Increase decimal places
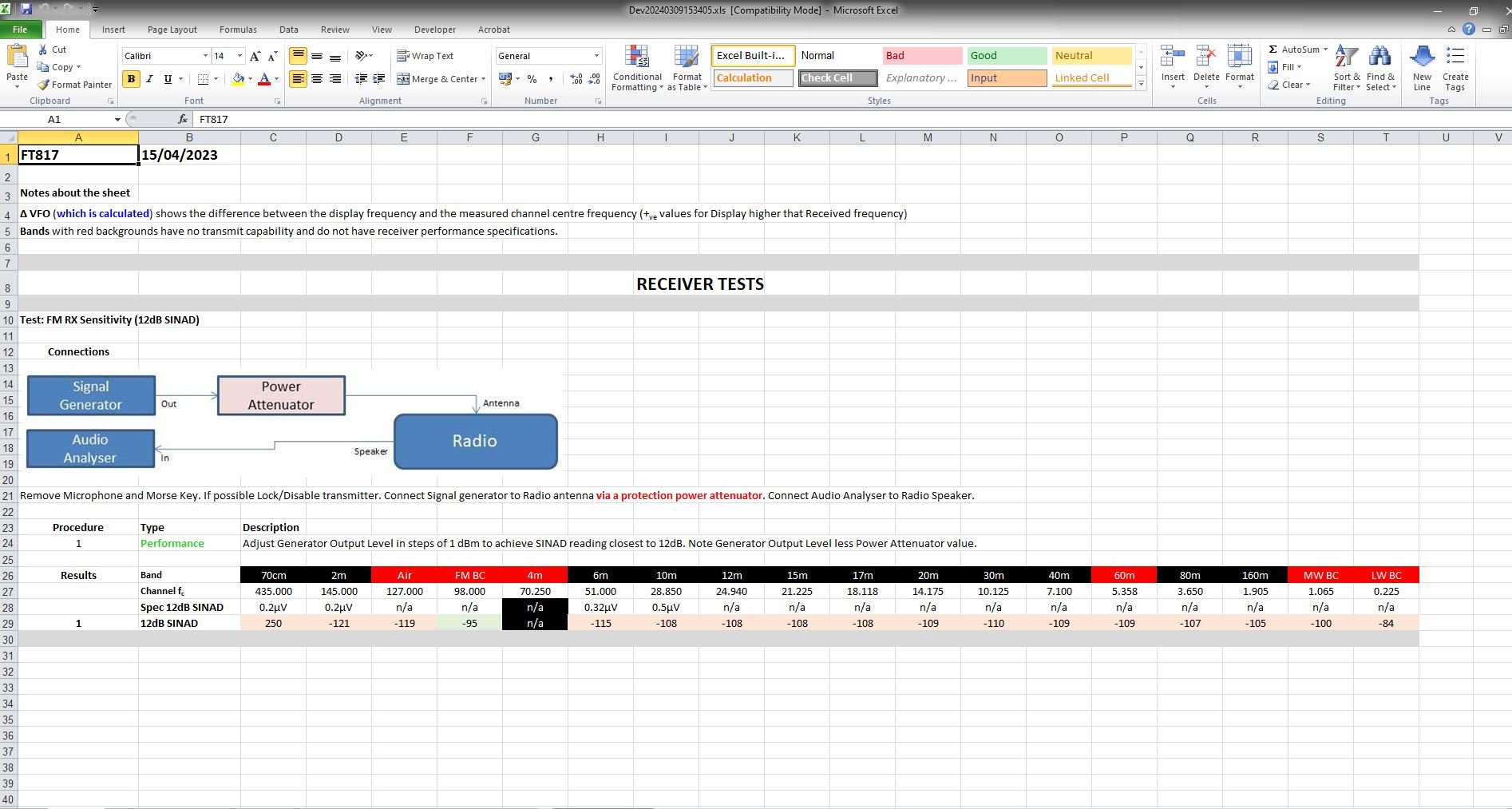1512x809 pixels. [576, 79]
